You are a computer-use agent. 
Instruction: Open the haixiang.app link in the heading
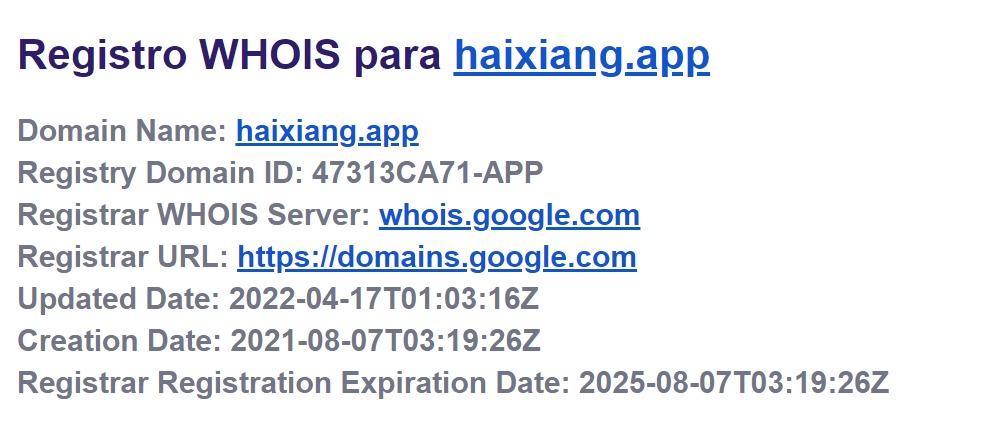tap(581, 56)
